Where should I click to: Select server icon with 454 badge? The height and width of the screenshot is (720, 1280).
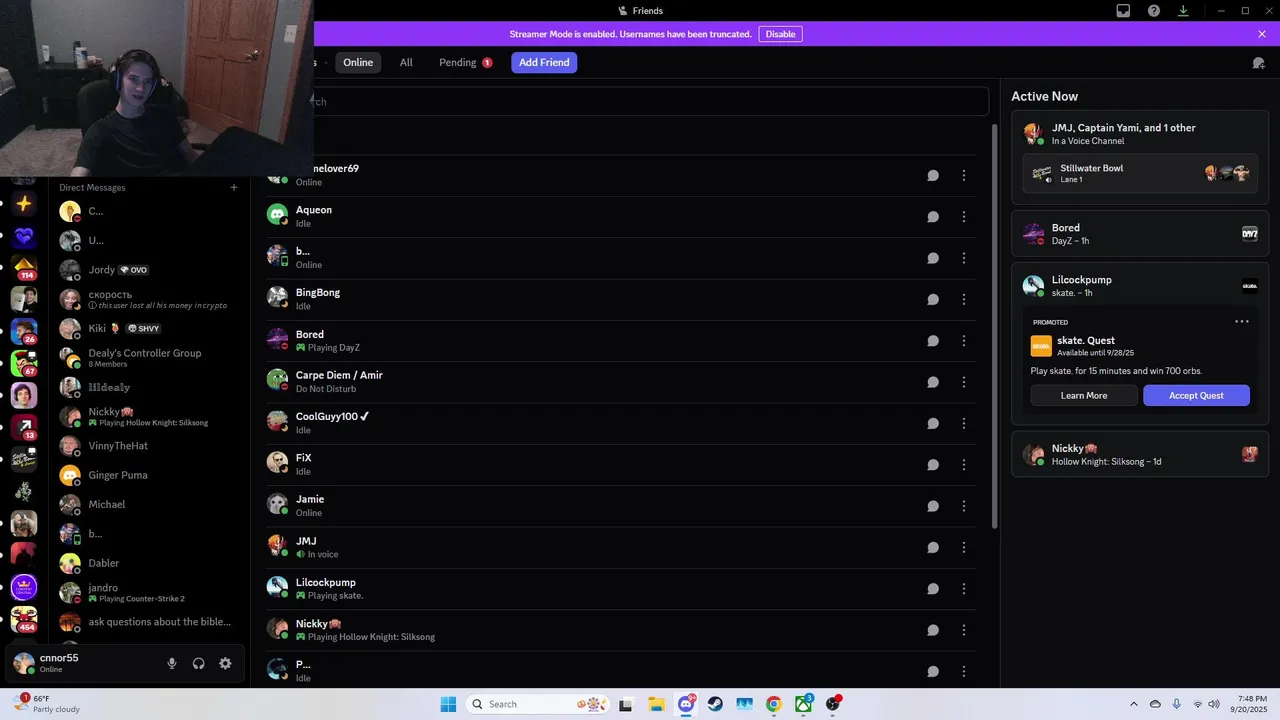[24, 619]
